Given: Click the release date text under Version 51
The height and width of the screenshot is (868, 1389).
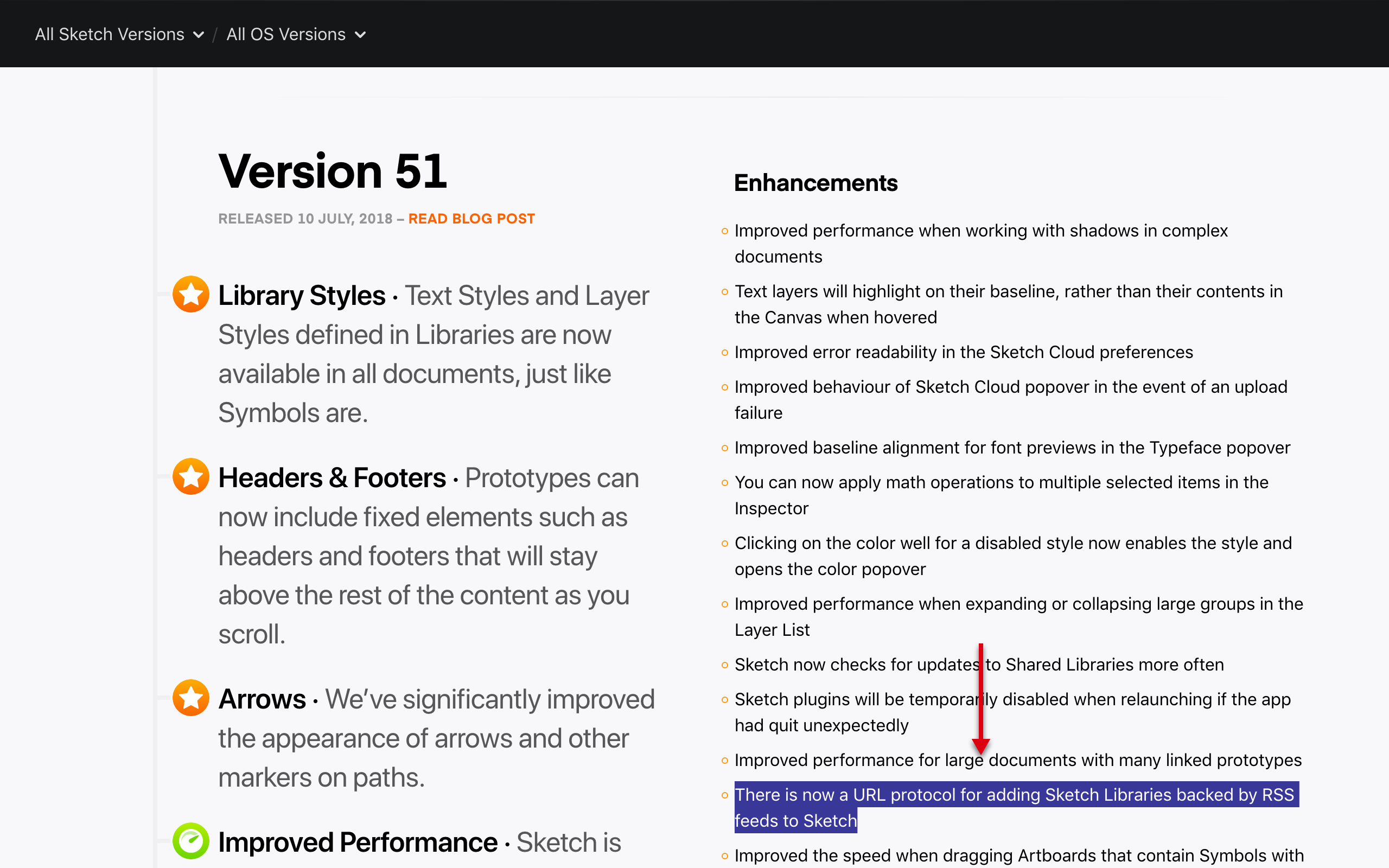Looking at the screenshot, I should (305, 219).
